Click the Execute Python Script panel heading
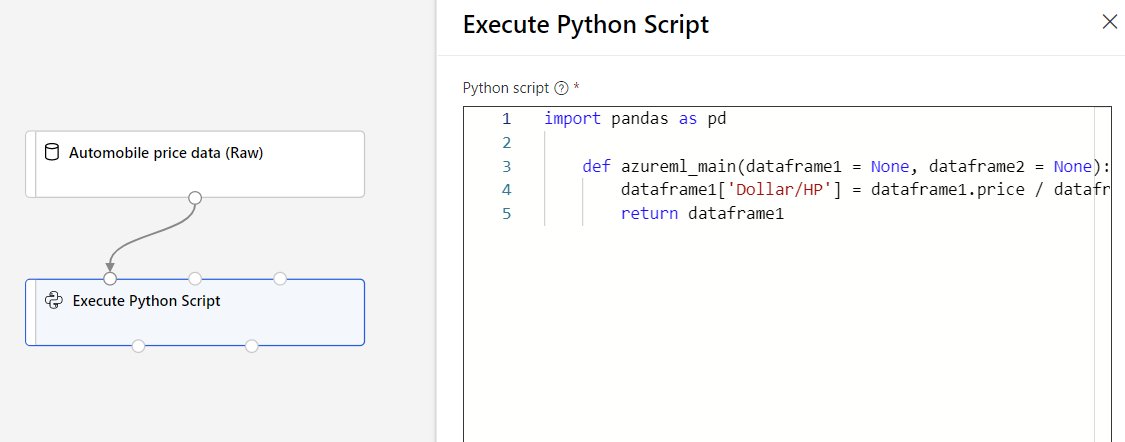 tap(586, 25)
